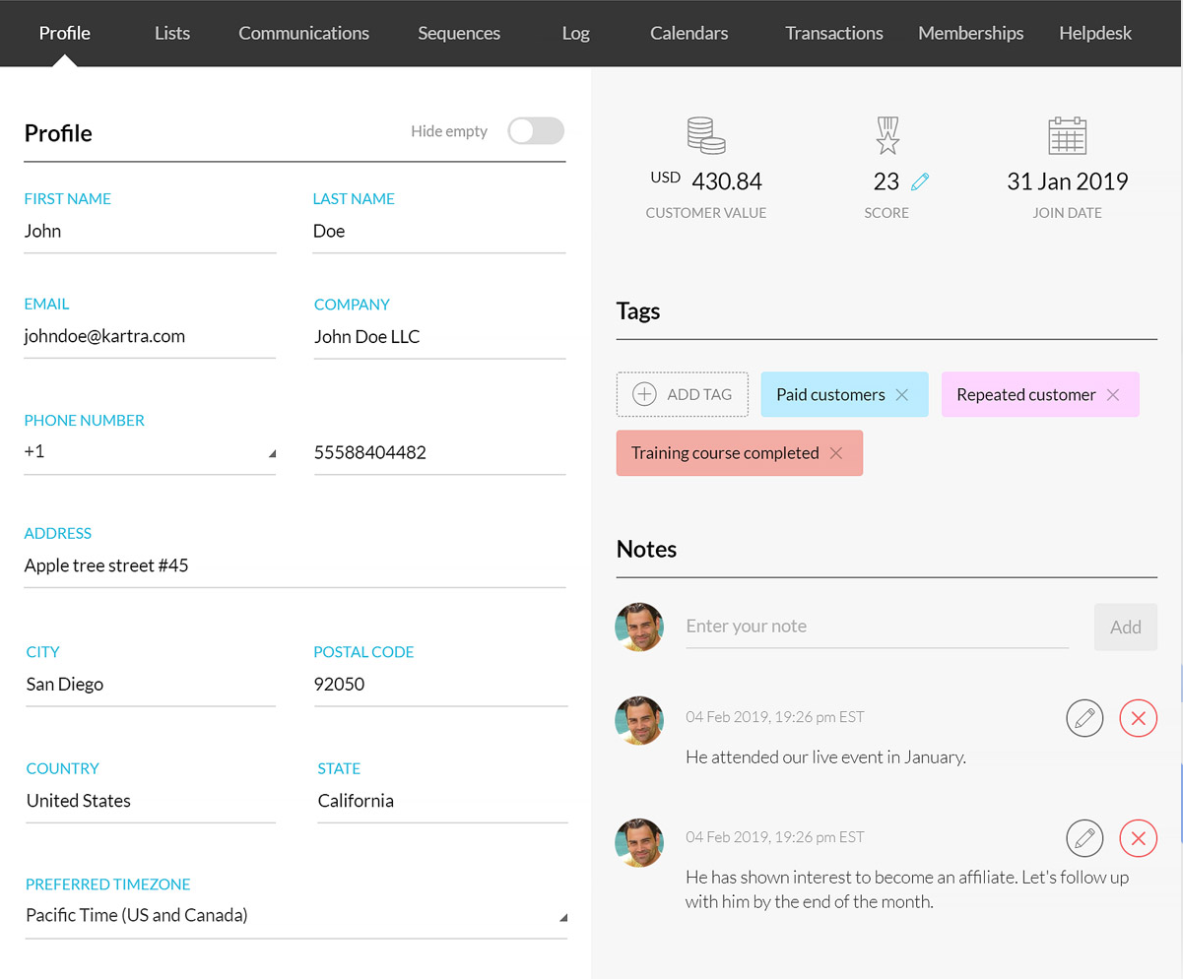Delete the affiliate interest note

(x=1138, y=838)
